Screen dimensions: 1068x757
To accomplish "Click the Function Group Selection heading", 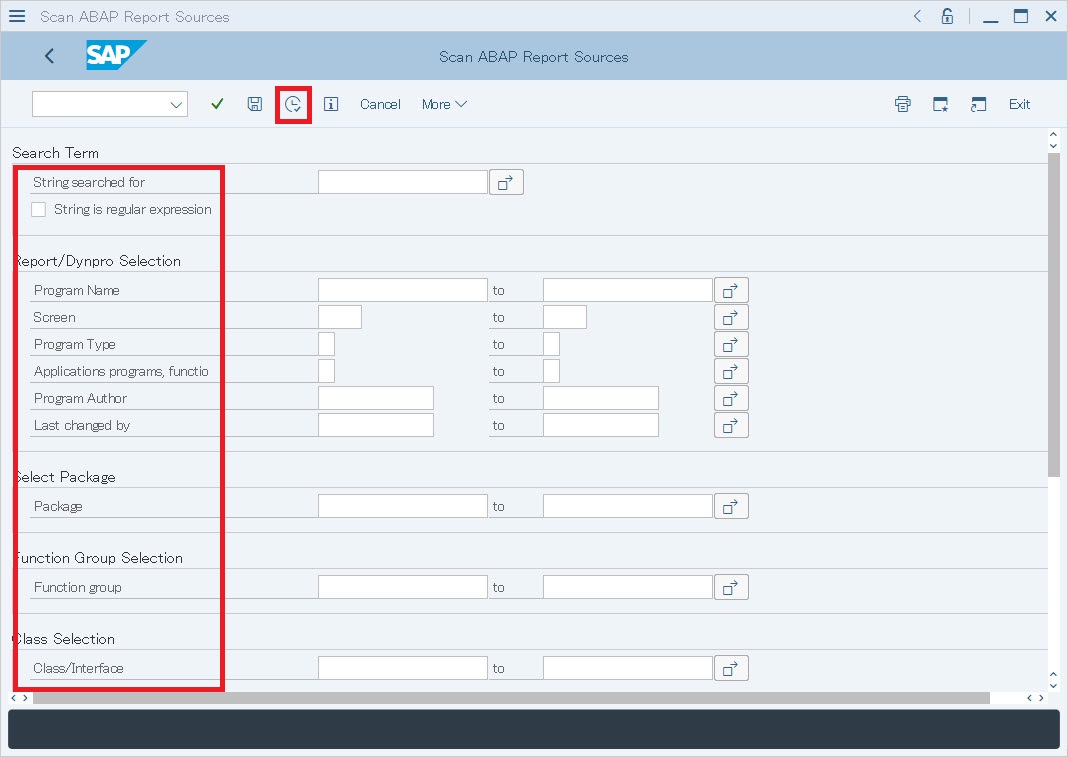I will [x=99, y=558].
